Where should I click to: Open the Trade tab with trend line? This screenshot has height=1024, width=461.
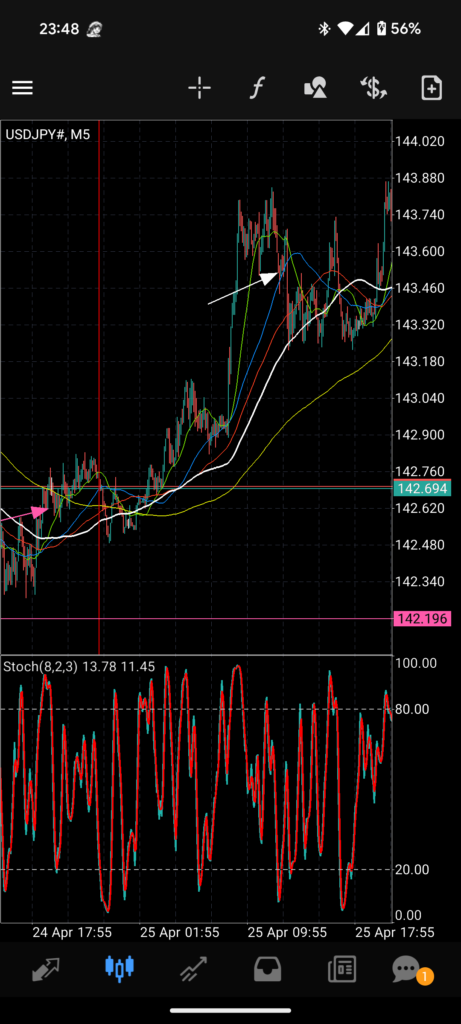(193, 968)
